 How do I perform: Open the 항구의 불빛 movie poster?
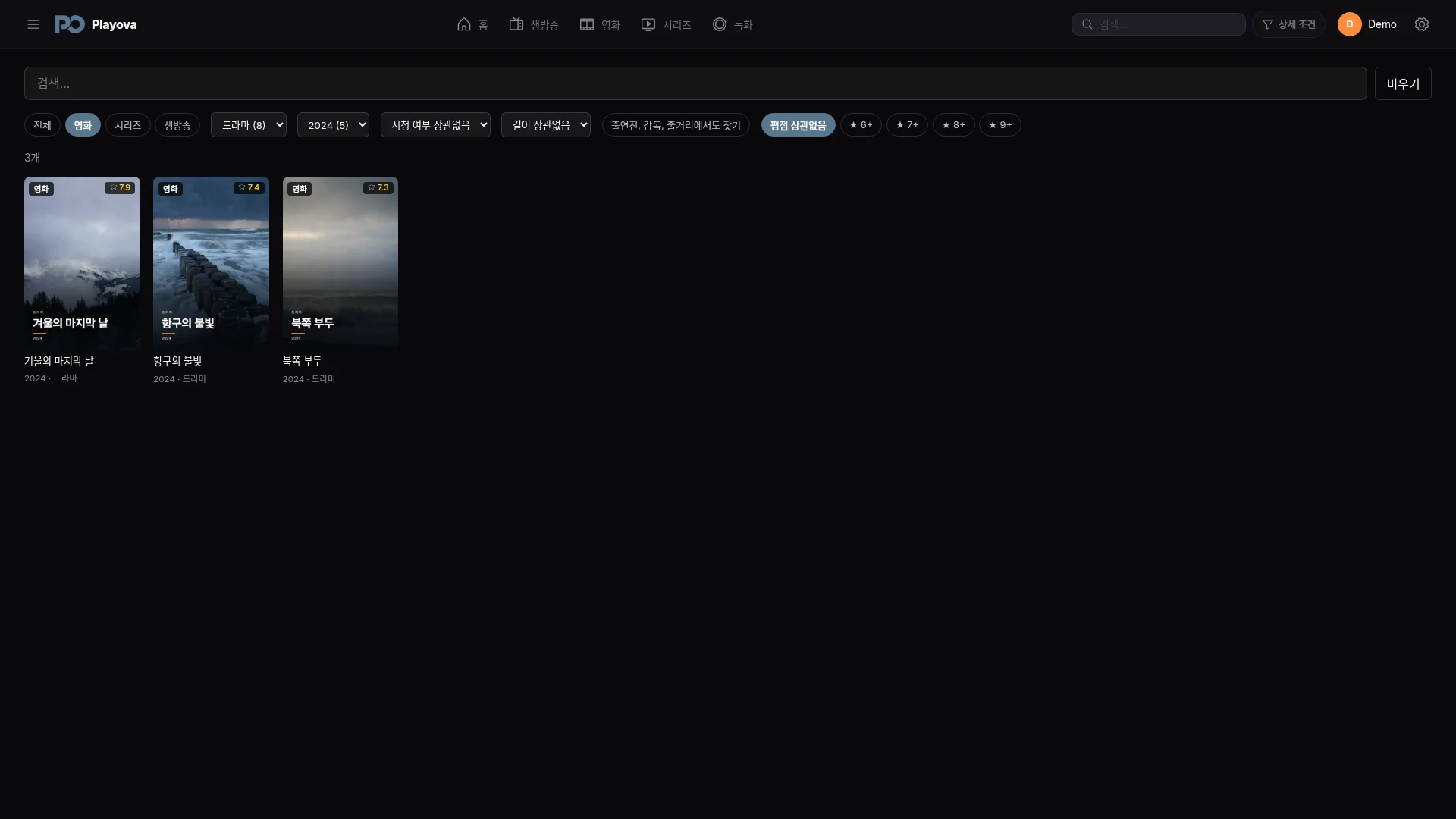click(x=211, y=263)
